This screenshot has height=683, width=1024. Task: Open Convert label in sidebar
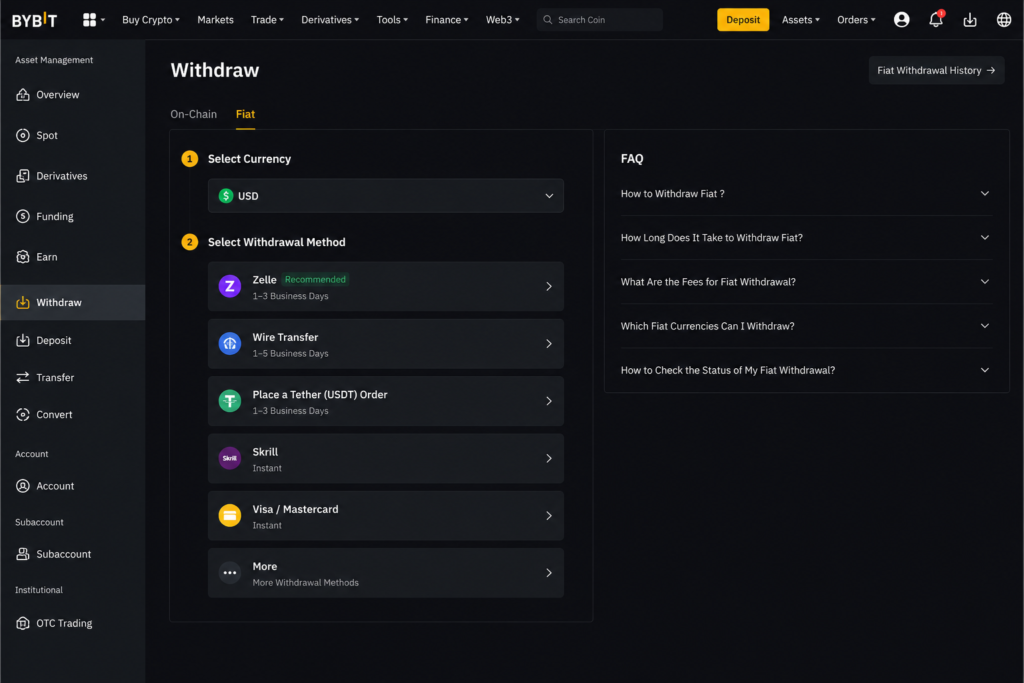click(x=54, y=415)
